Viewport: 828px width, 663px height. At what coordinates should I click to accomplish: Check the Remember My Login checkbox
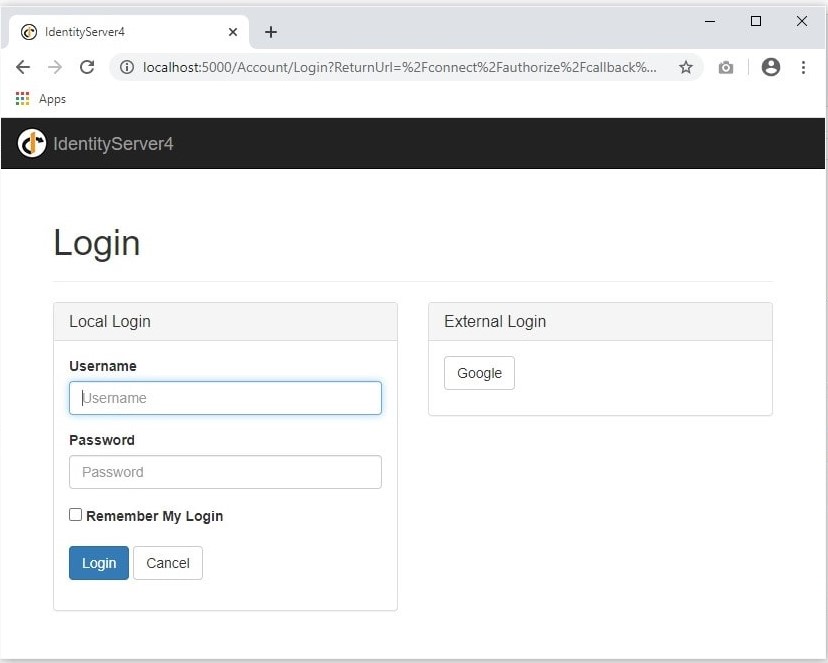click(x=75, y=514)
